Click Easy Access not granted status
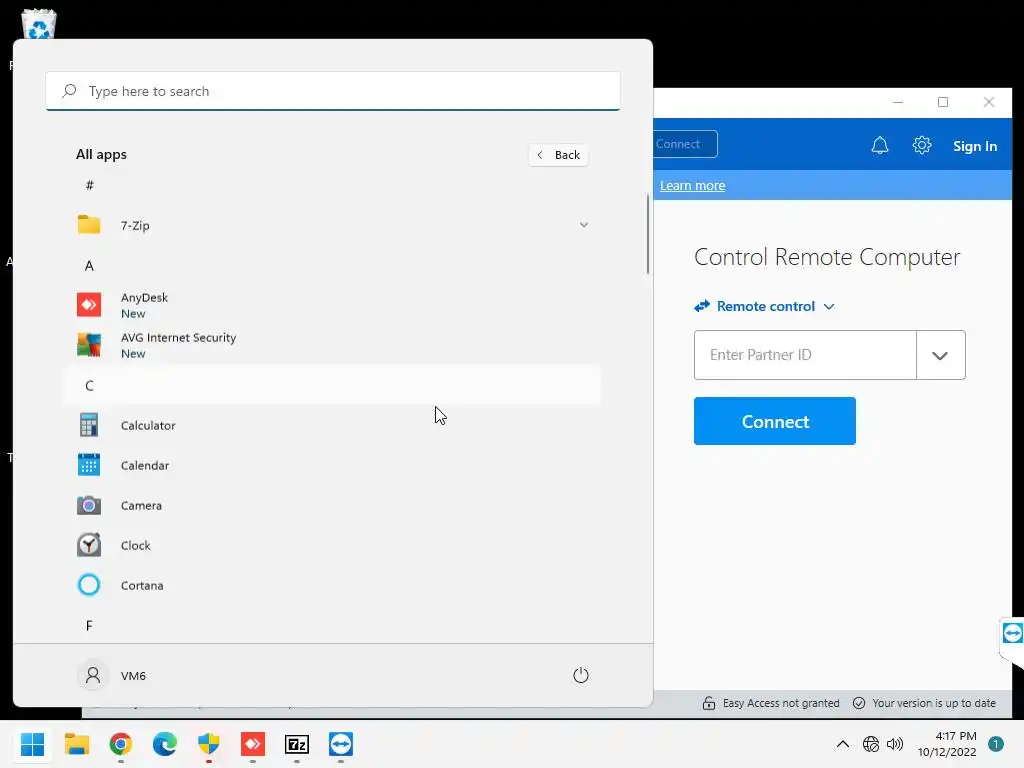 771,703
